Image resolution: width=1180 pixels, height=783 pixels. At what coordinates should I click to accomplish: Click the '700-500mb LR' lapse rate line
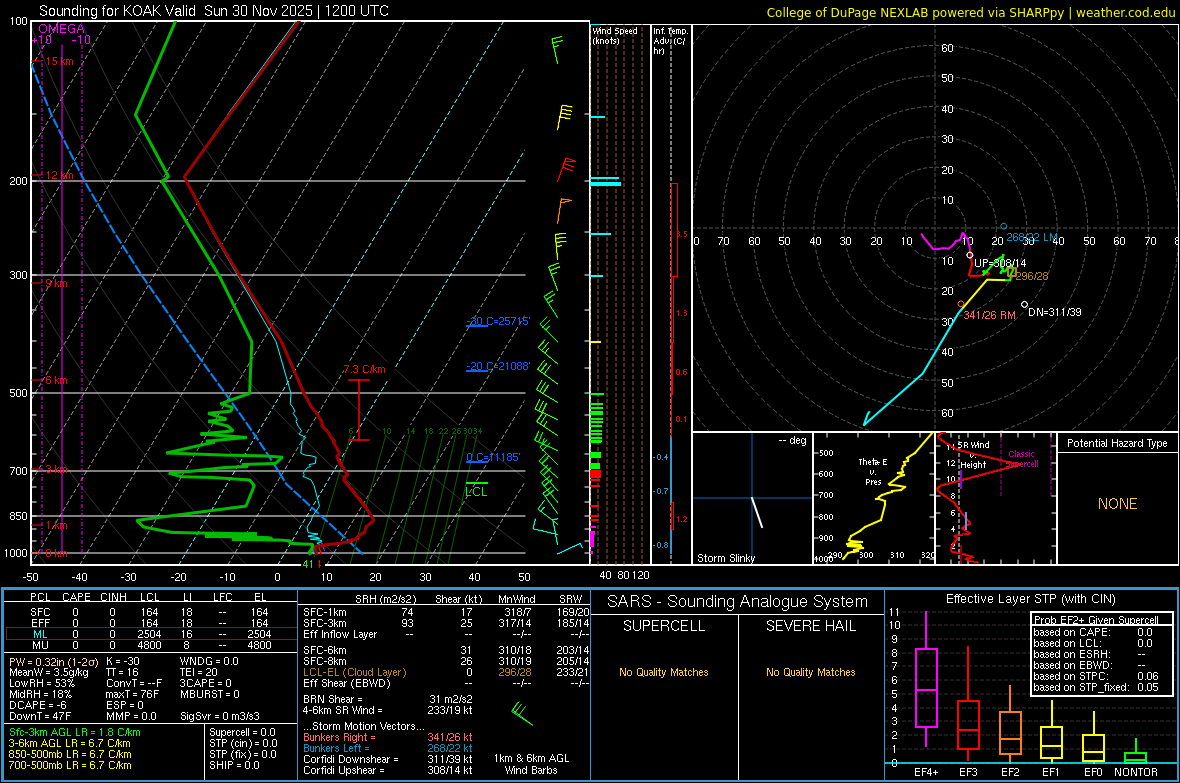(x=70, y=765)
